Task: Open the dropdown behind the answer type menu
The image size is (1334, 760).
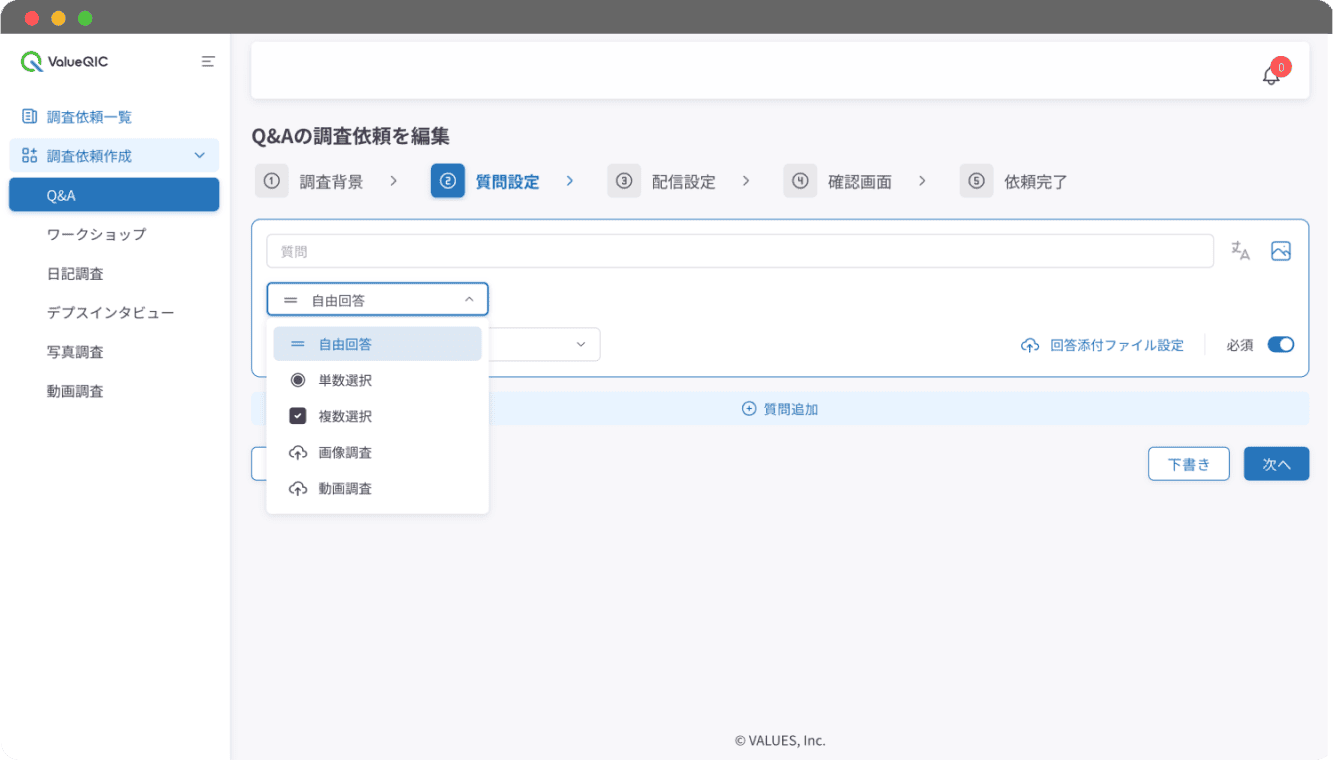Action: click(580, 345)
